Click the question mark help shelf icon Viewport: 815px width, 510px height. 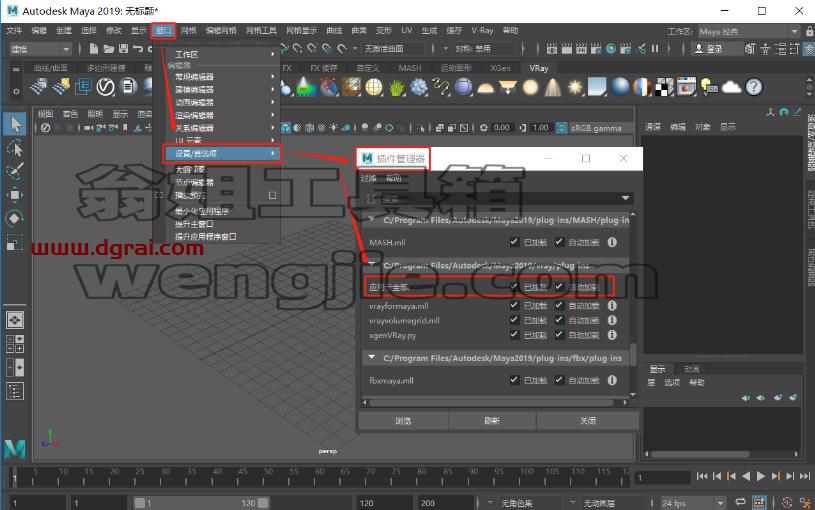(x=754, y=87)
